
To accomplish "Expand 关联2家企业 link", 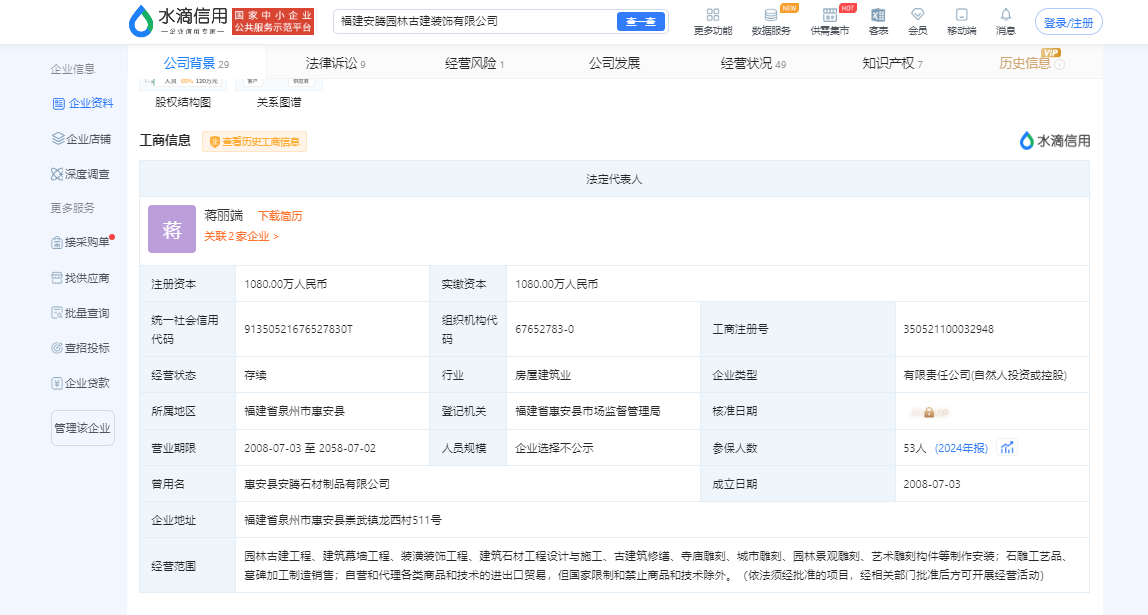I will [241, 237].
